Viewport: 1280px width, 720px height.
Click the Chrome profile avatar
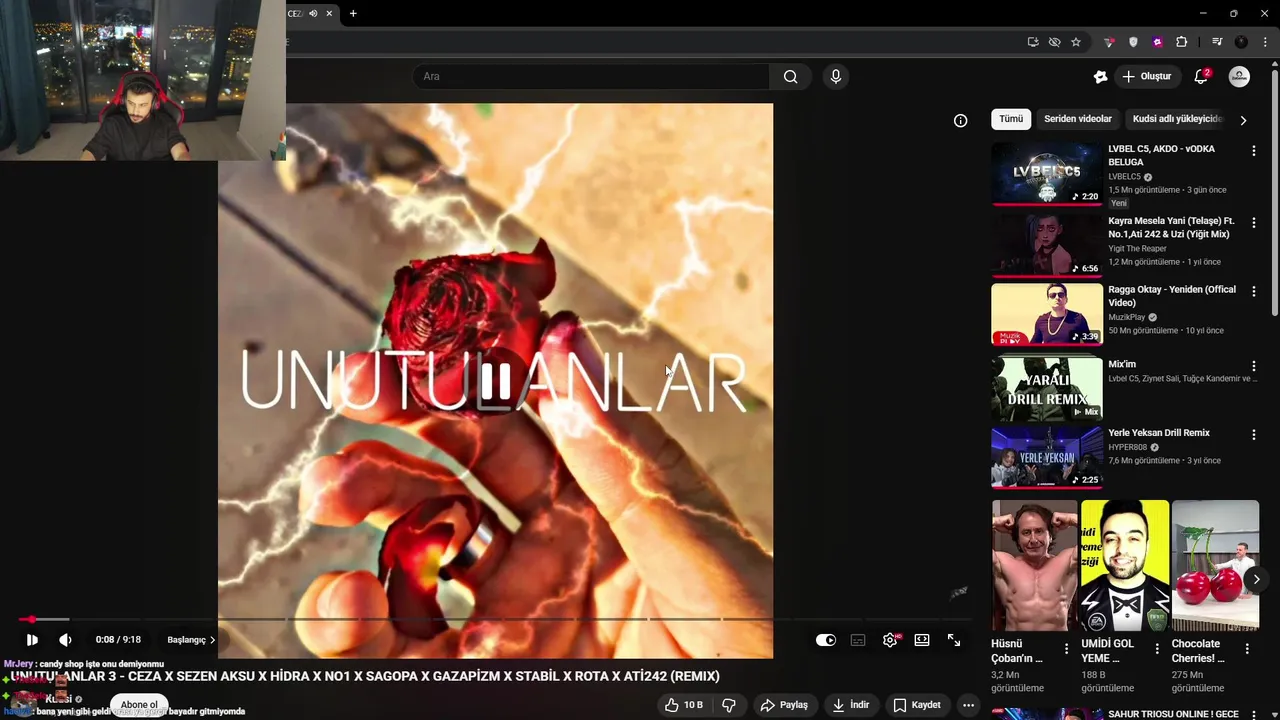pyautogui.click(x=1241, y=42)
